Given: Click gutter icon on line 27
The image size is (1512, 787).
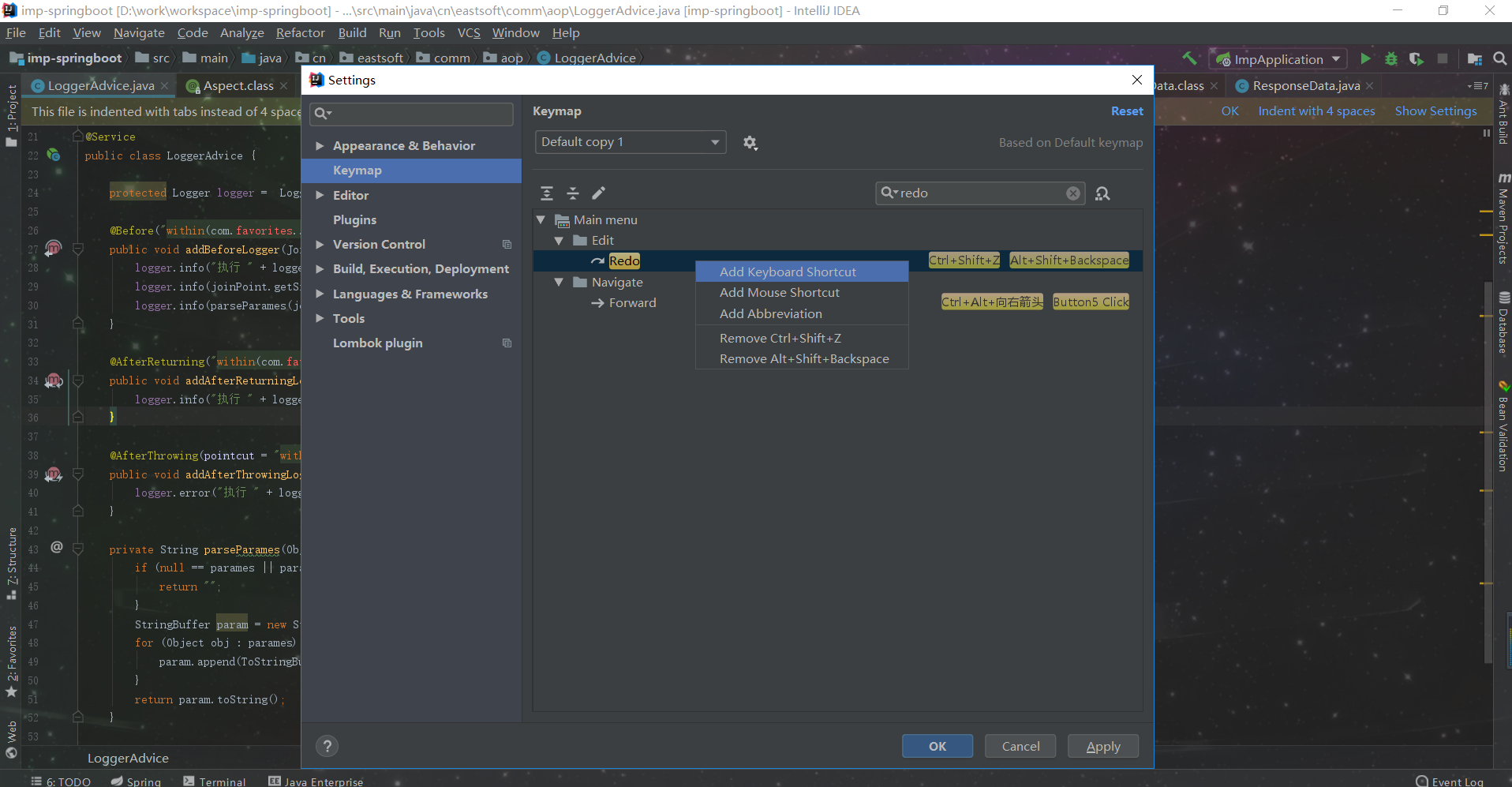Looking at the screenshot, I should [x=54, y=249].
